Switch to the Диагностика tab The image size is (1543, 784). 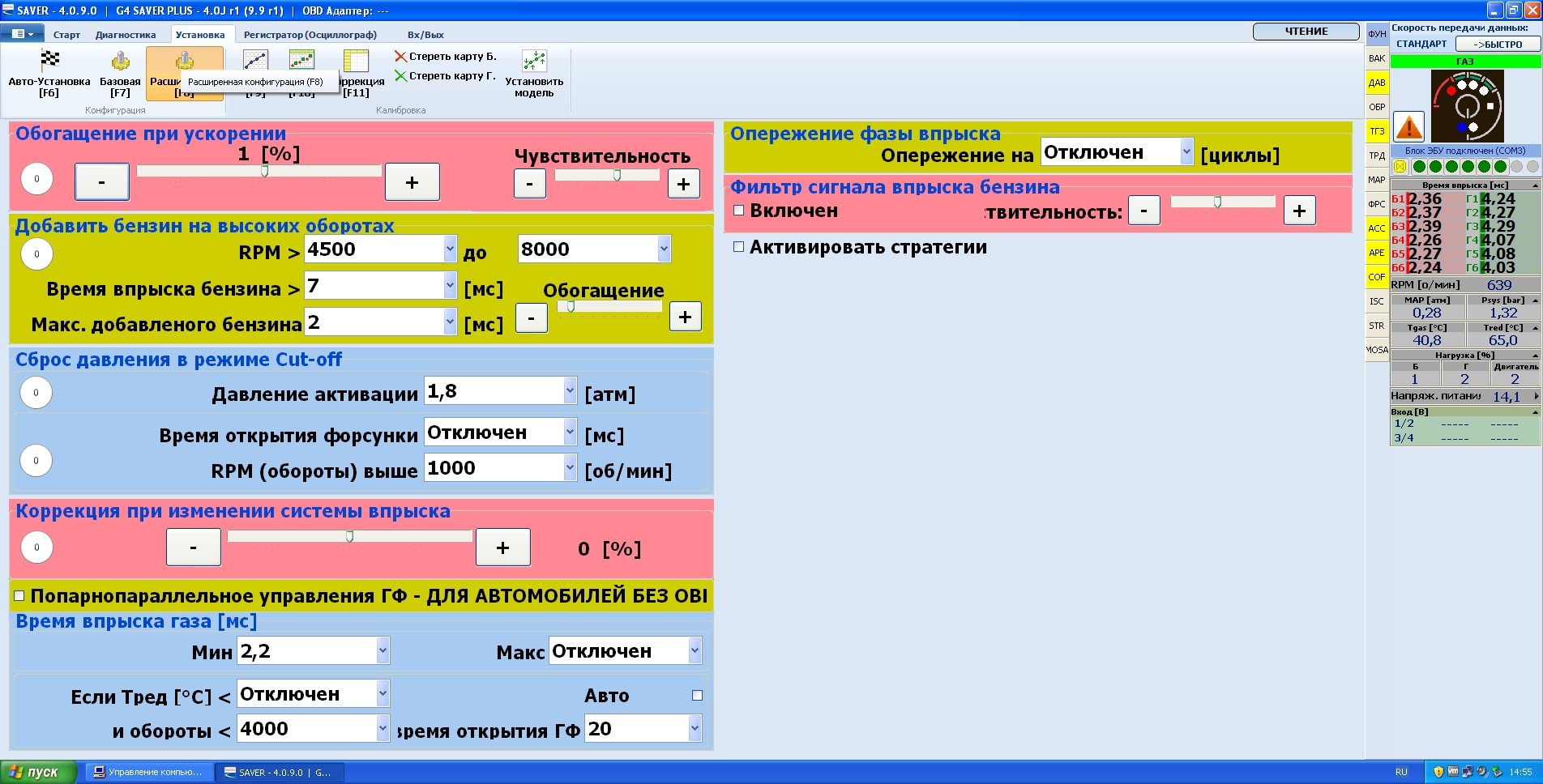point(126,35)
